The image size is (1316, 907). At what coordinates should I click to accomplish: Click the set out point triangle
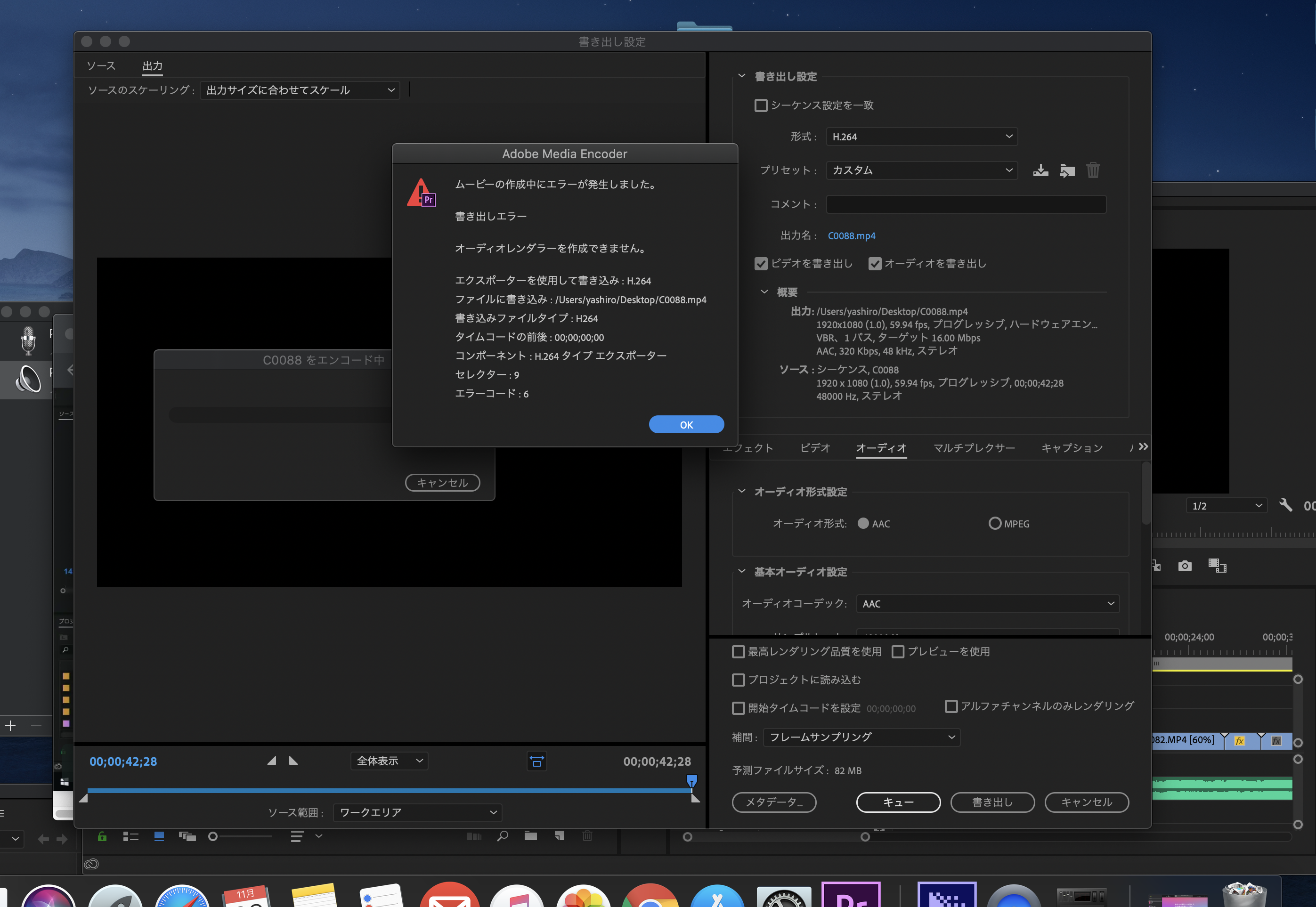pos(293,761)
